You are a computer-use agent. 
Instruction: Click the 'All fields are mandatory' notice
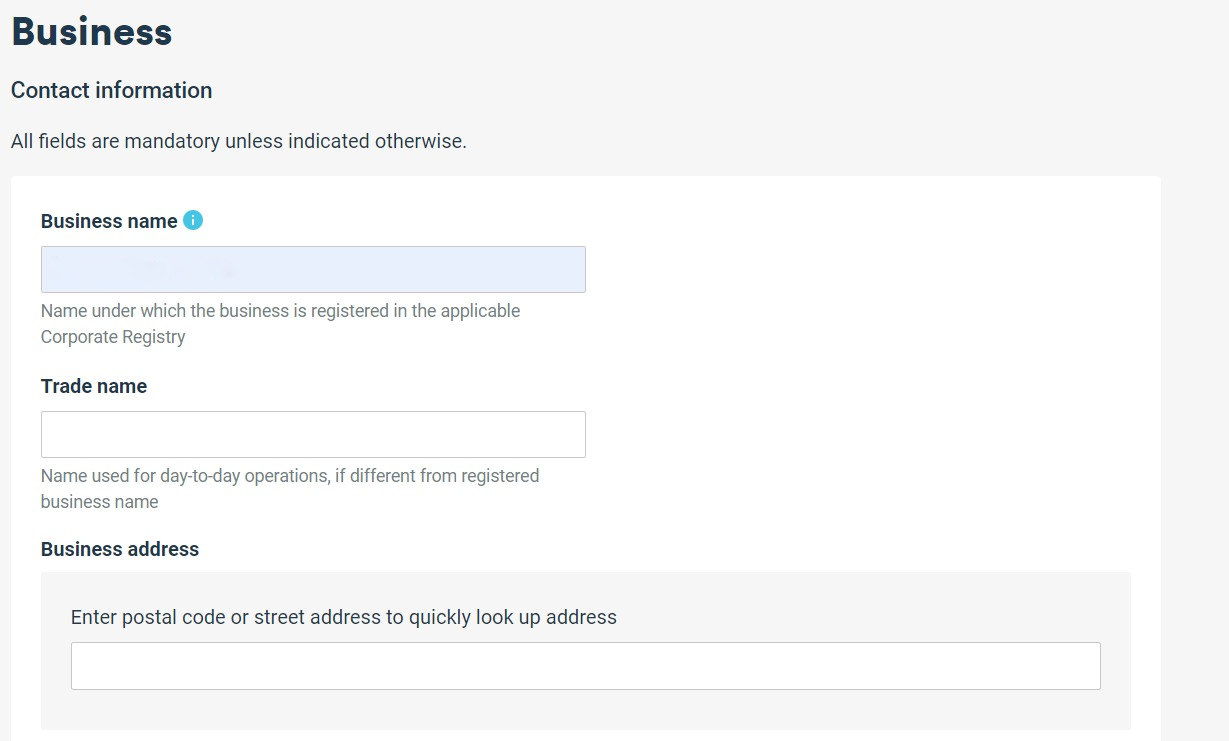pos(239,141)
